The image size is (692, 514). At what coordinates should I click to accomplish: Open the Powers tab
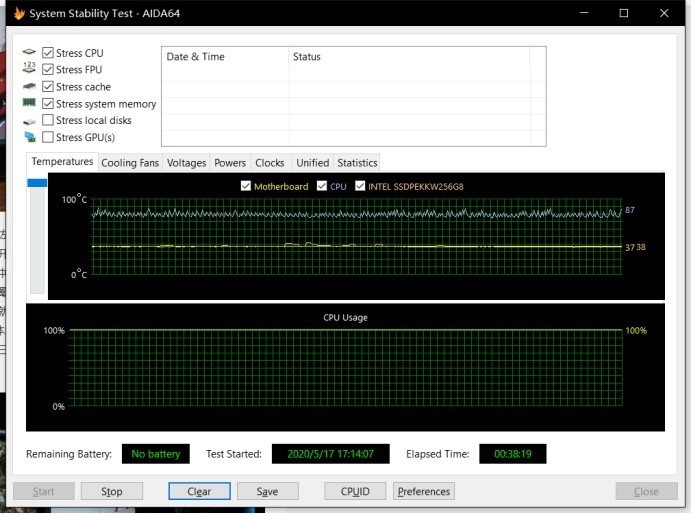pos(230,163)
